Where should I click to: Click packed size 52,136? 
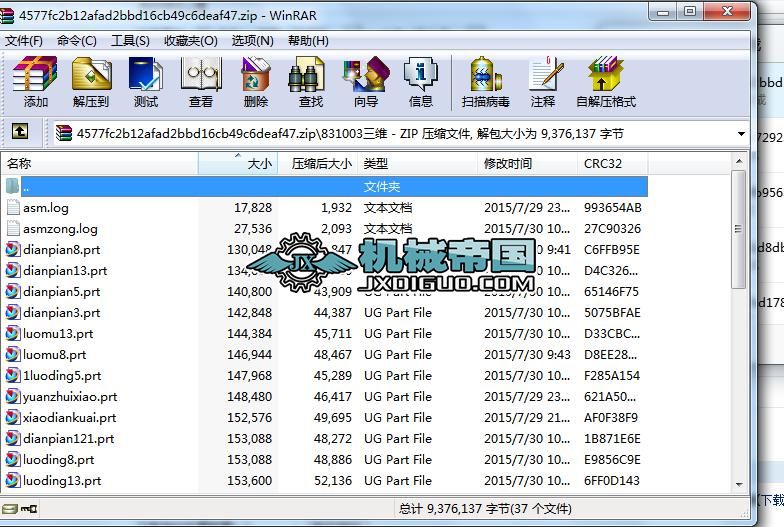332,480
